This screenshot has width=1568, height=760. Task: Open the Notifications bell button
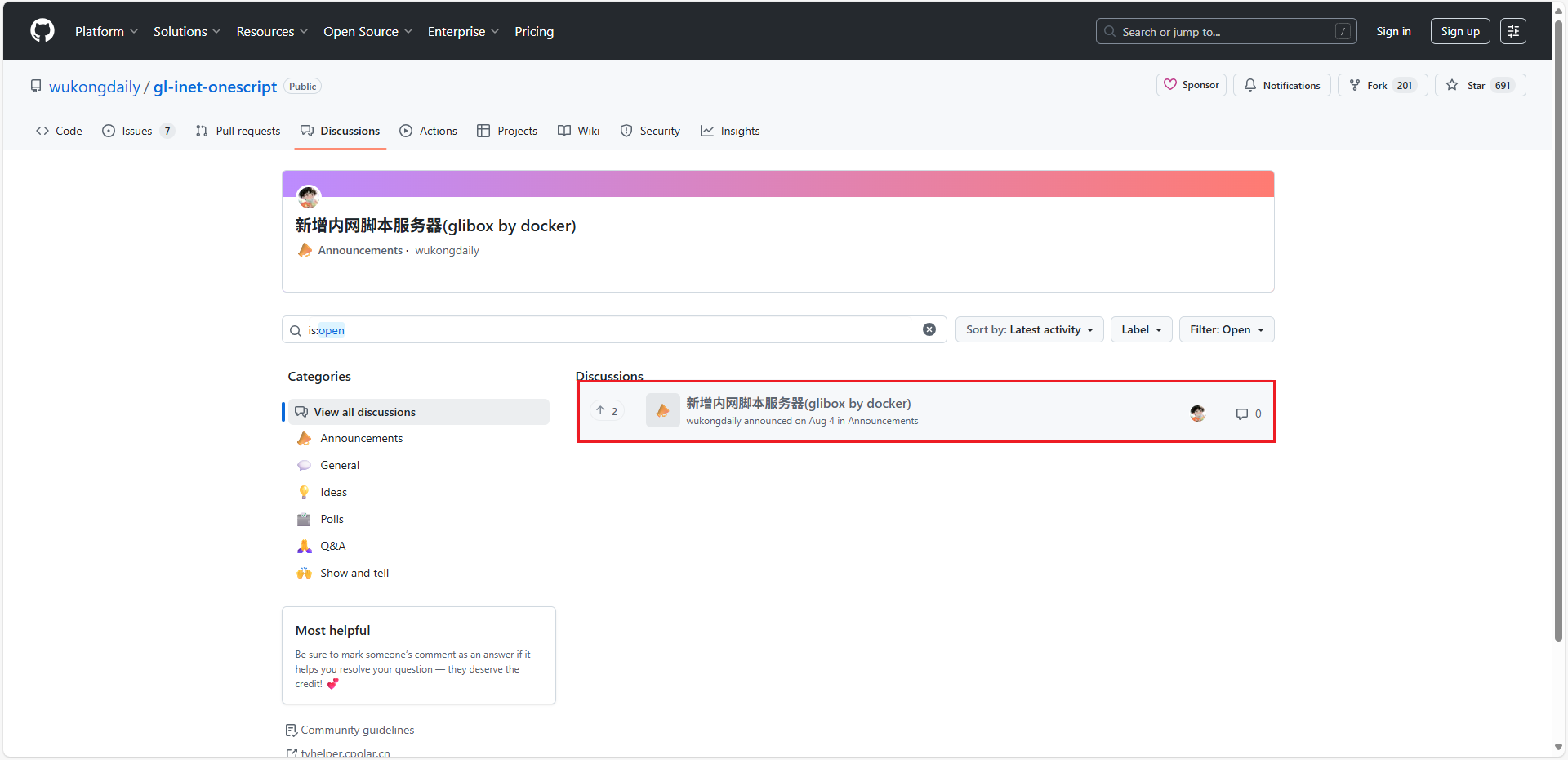click(1282, 85)
